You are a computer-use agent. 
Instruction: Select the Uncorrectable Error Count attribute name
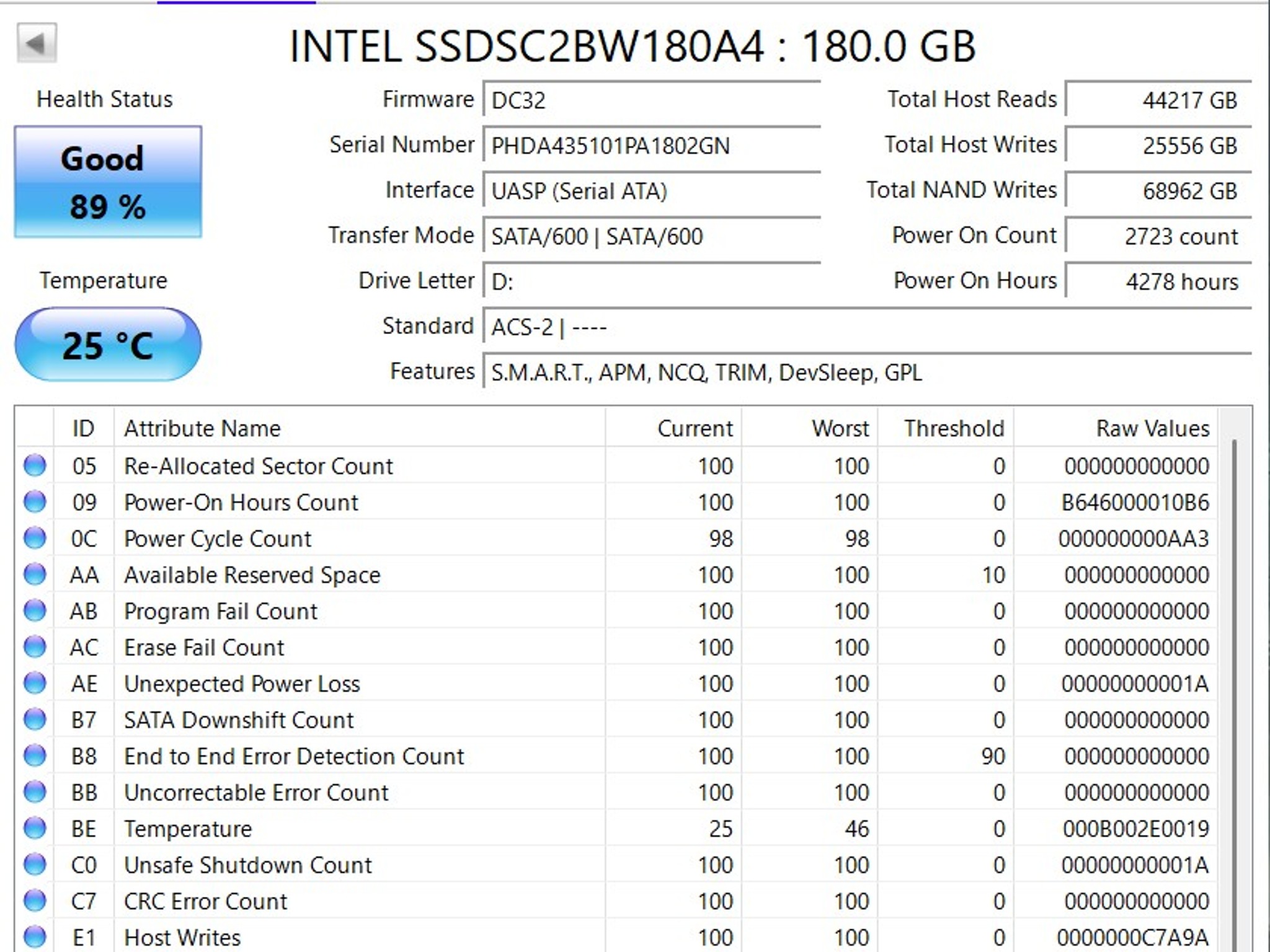pyautogui.click(x=256, y=792)
